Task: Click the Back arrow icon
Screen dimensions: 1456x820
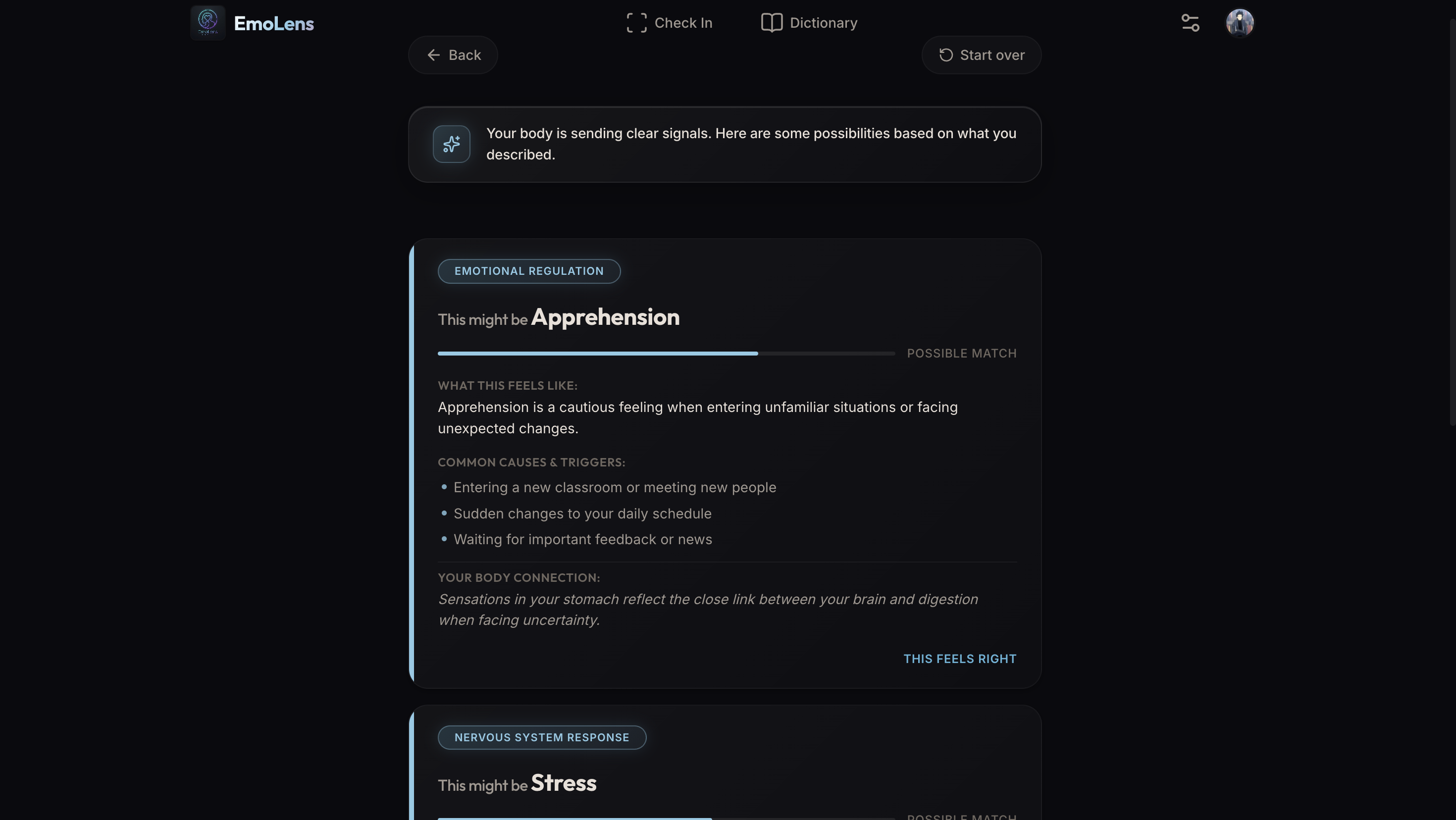Action: 433,55
